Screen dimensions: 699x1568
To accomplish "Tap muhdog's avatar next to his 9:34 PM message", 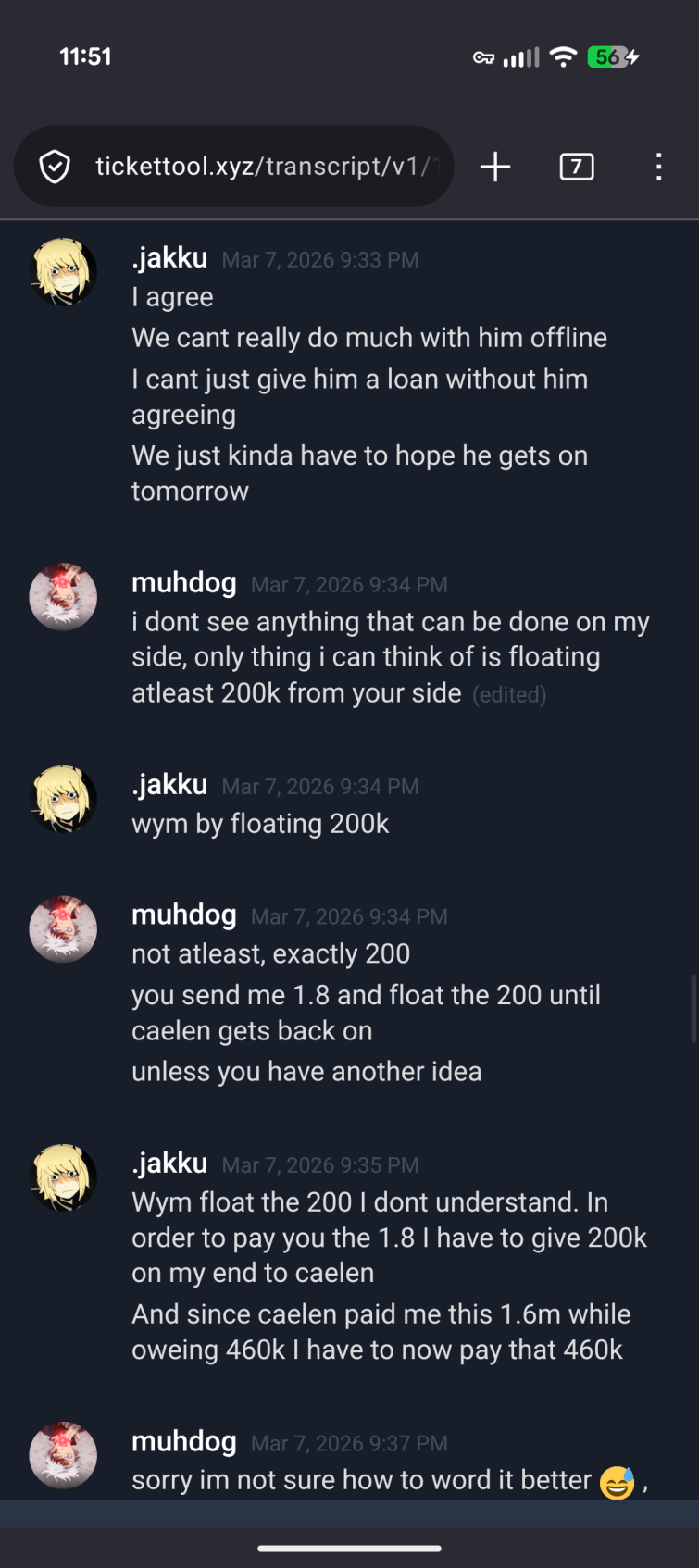I will click(63, 597).
